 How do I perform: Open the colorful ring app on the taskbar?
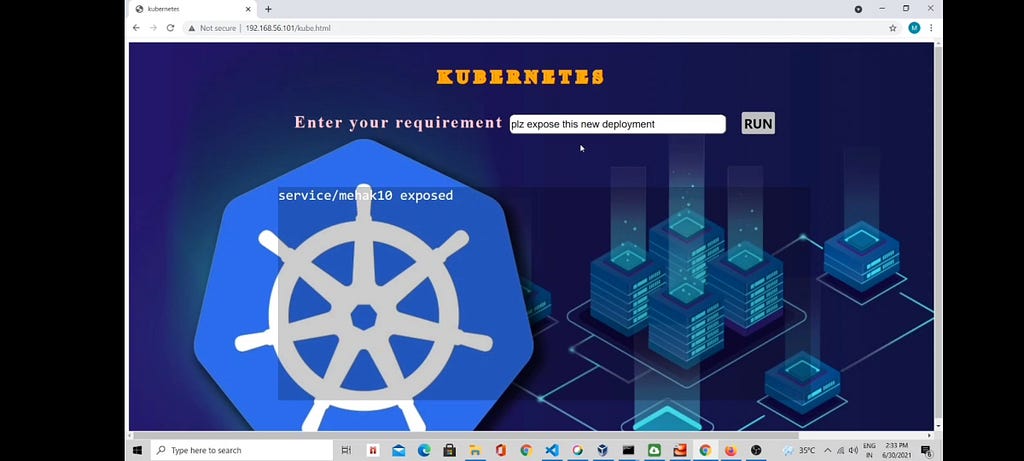click(577, 450)
